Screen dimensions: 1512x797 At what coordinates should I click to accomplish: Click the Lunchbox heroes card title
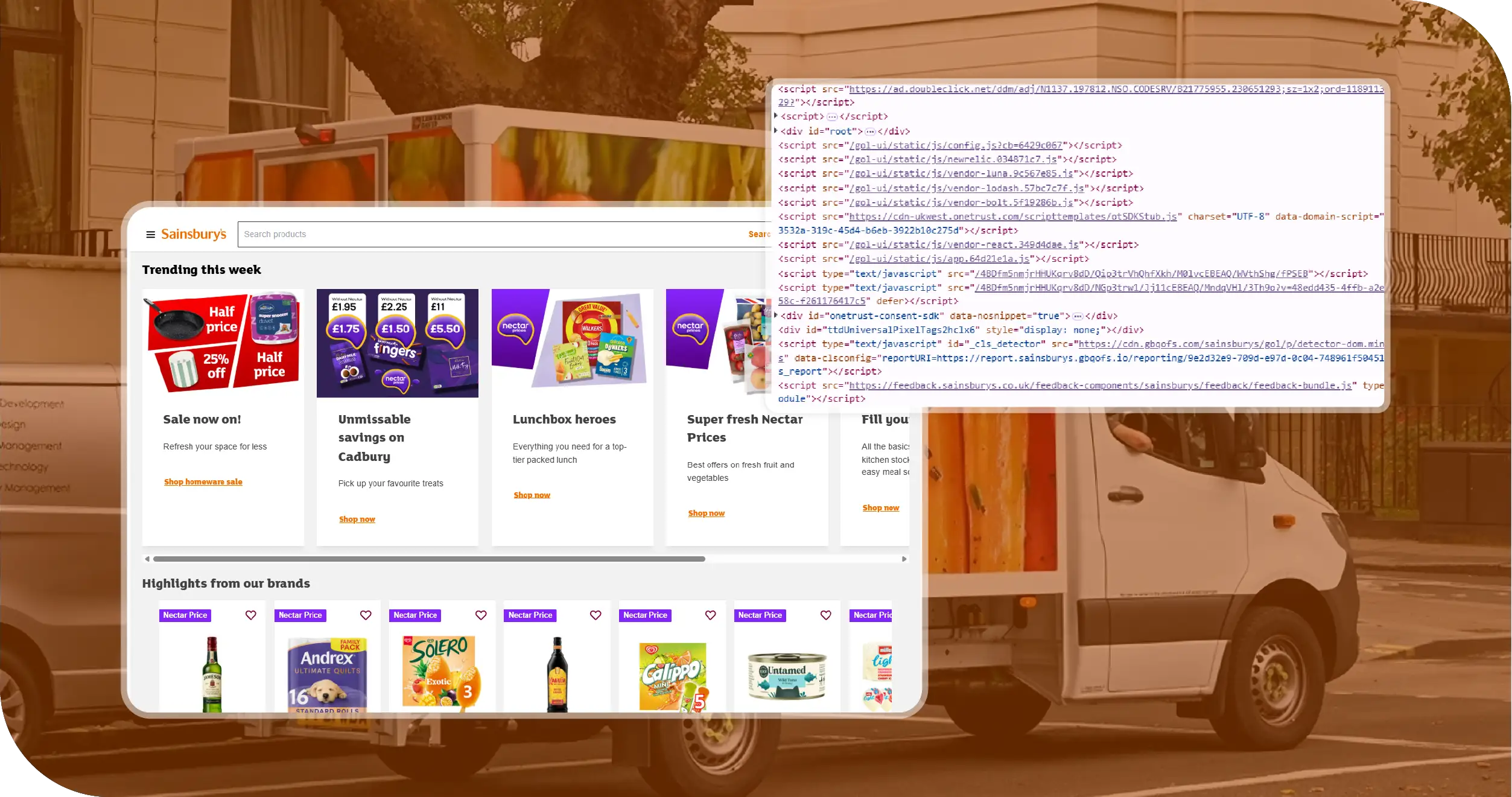(x=564, y=419)
